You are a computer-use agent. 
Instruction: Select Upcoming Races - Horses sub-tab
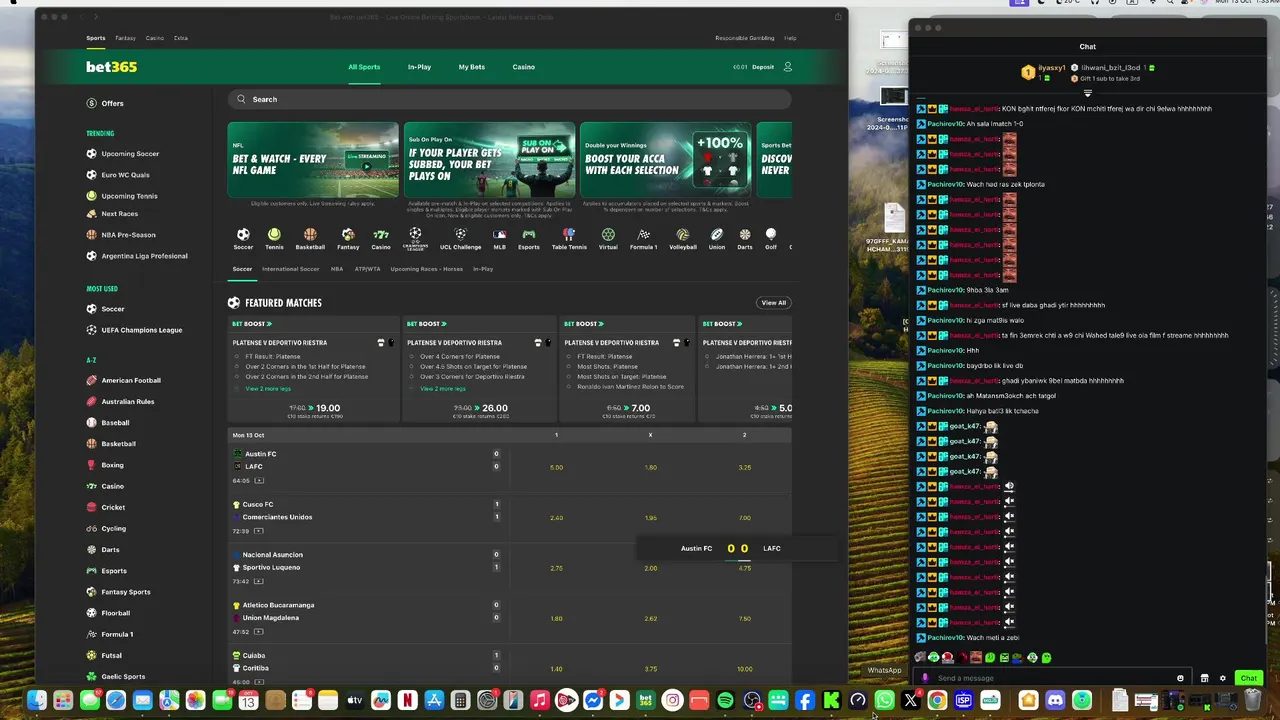click(427, 269)
